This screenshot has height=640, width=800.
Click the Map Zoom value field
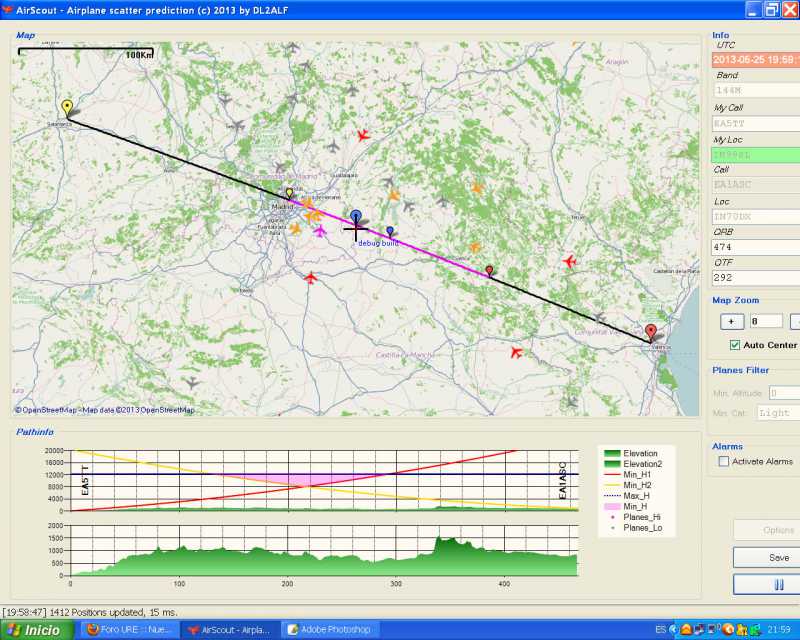(x=766, y=321)
